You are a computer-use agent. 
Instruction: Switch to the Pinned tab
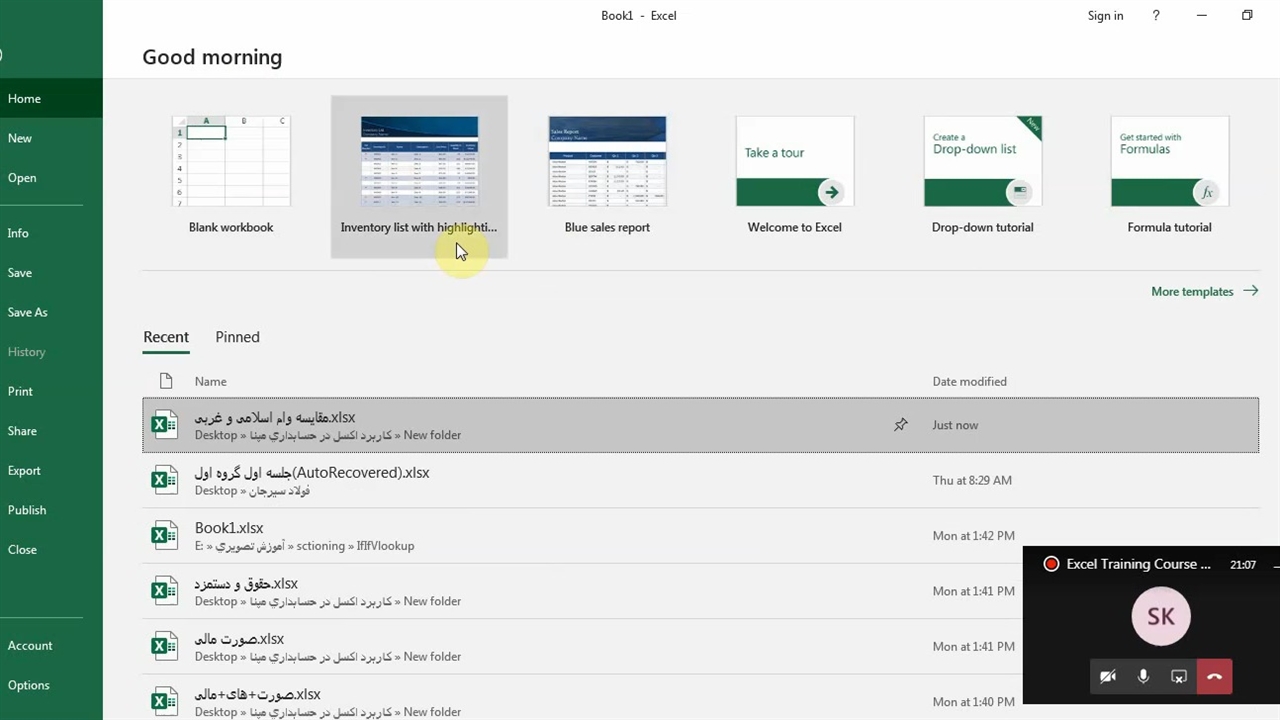[237, 337]
